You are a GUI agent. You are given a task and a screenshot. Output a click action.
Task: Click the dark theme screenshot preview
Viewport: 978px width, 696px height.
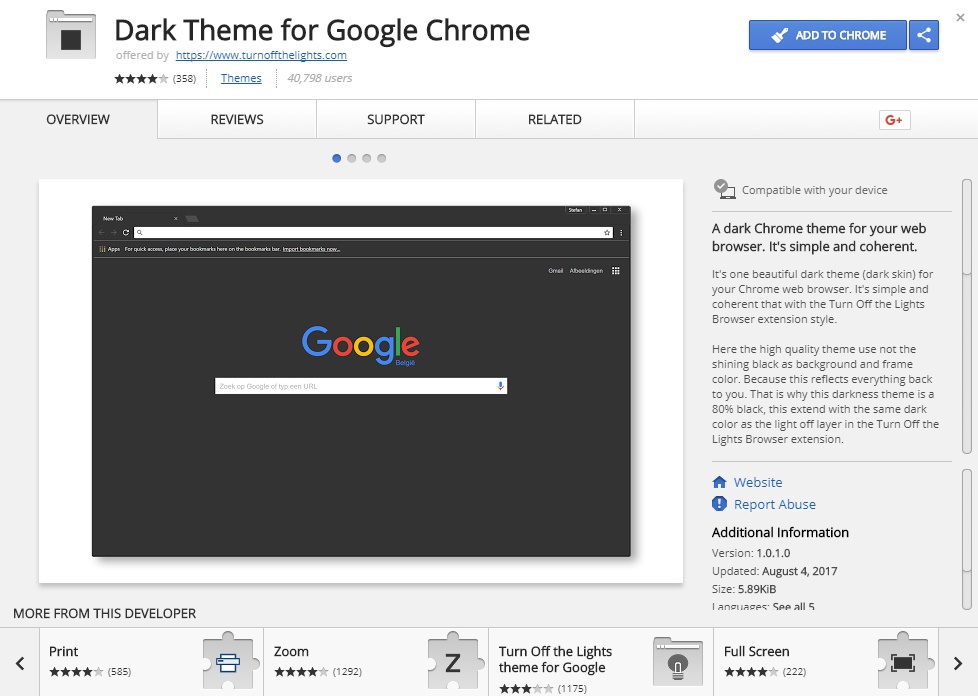361,381
